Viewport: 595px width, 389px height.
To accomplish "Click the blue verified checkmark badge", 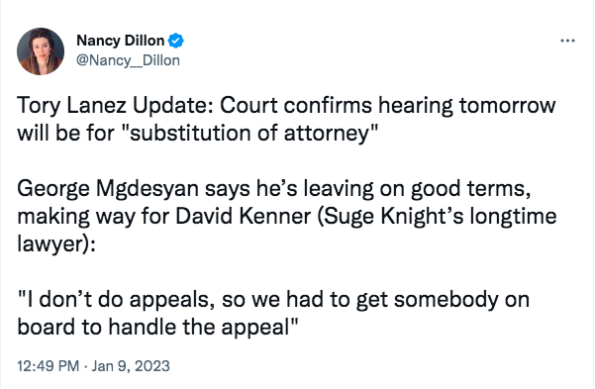I will pyautogui.click(x=176, y=41).
